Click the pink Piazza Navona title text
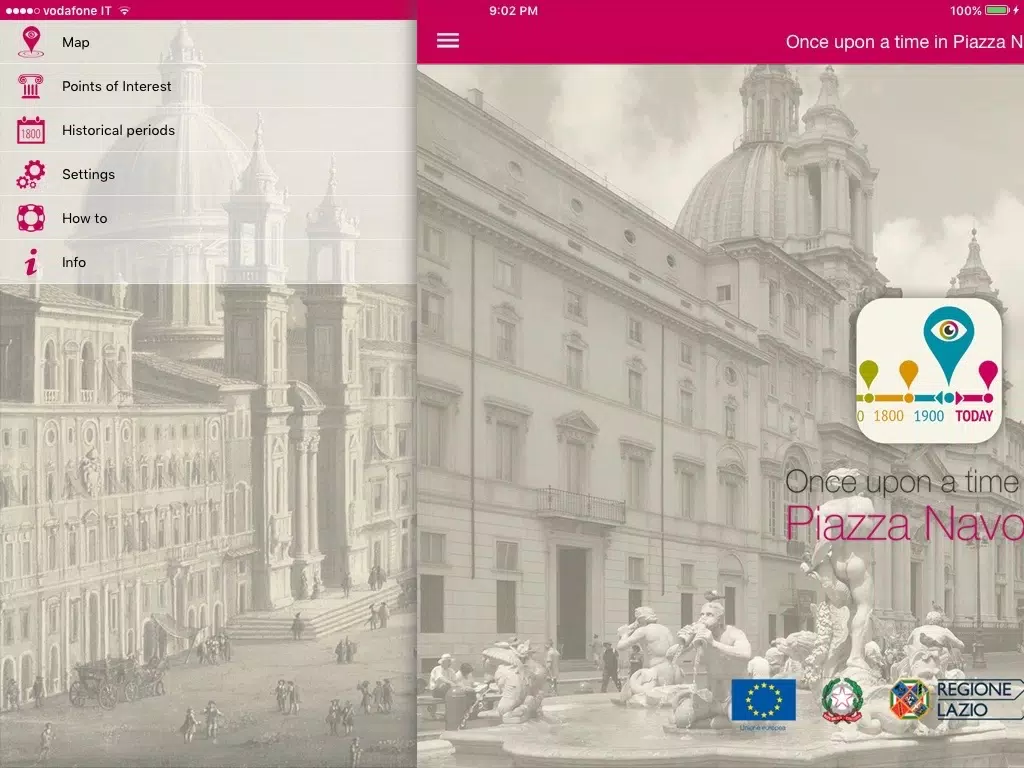 pyautogui.click(x=904, y=524)
